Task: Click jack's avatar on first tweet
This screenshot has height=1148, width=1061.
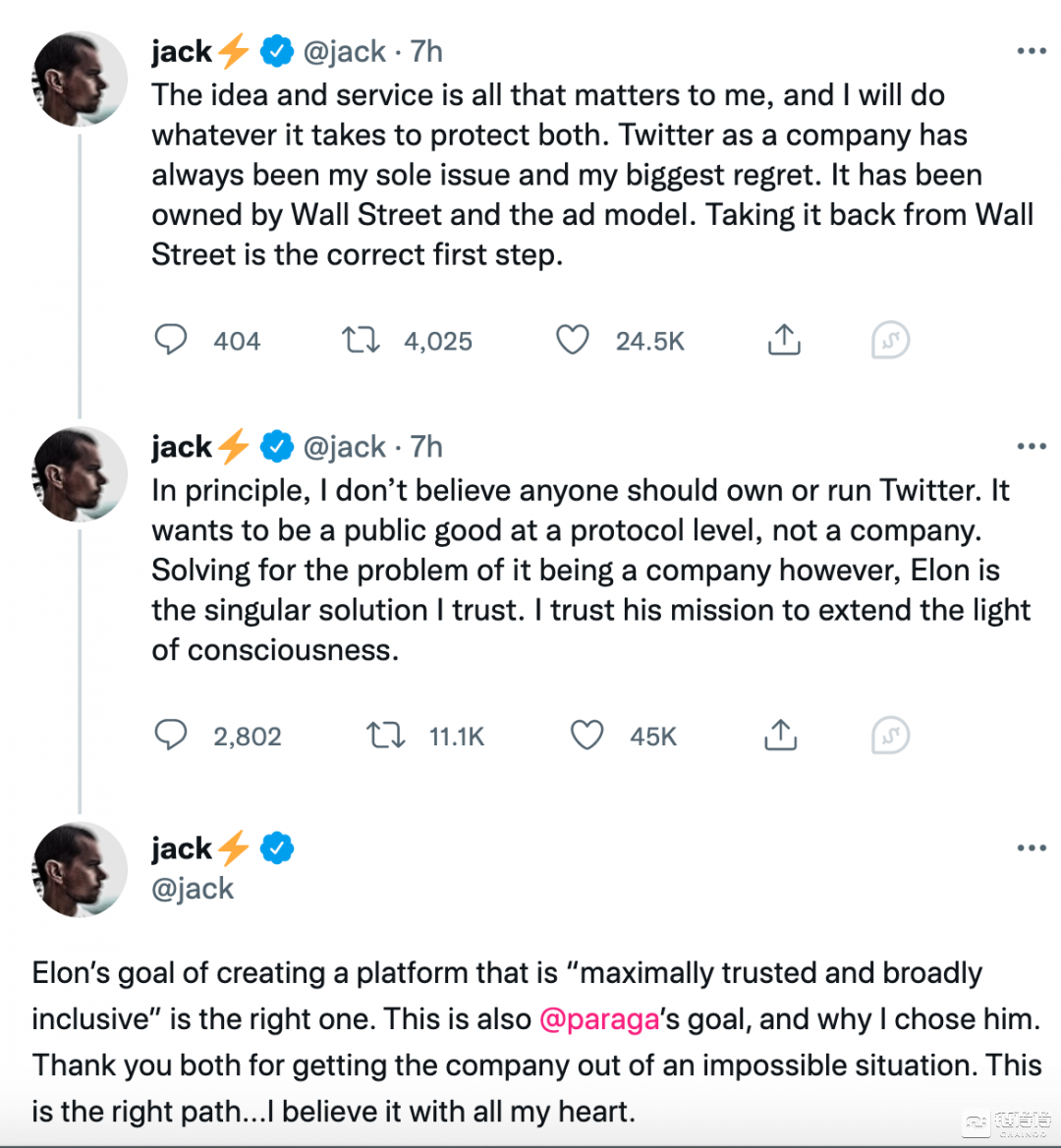Action: [x=80, y=80]
